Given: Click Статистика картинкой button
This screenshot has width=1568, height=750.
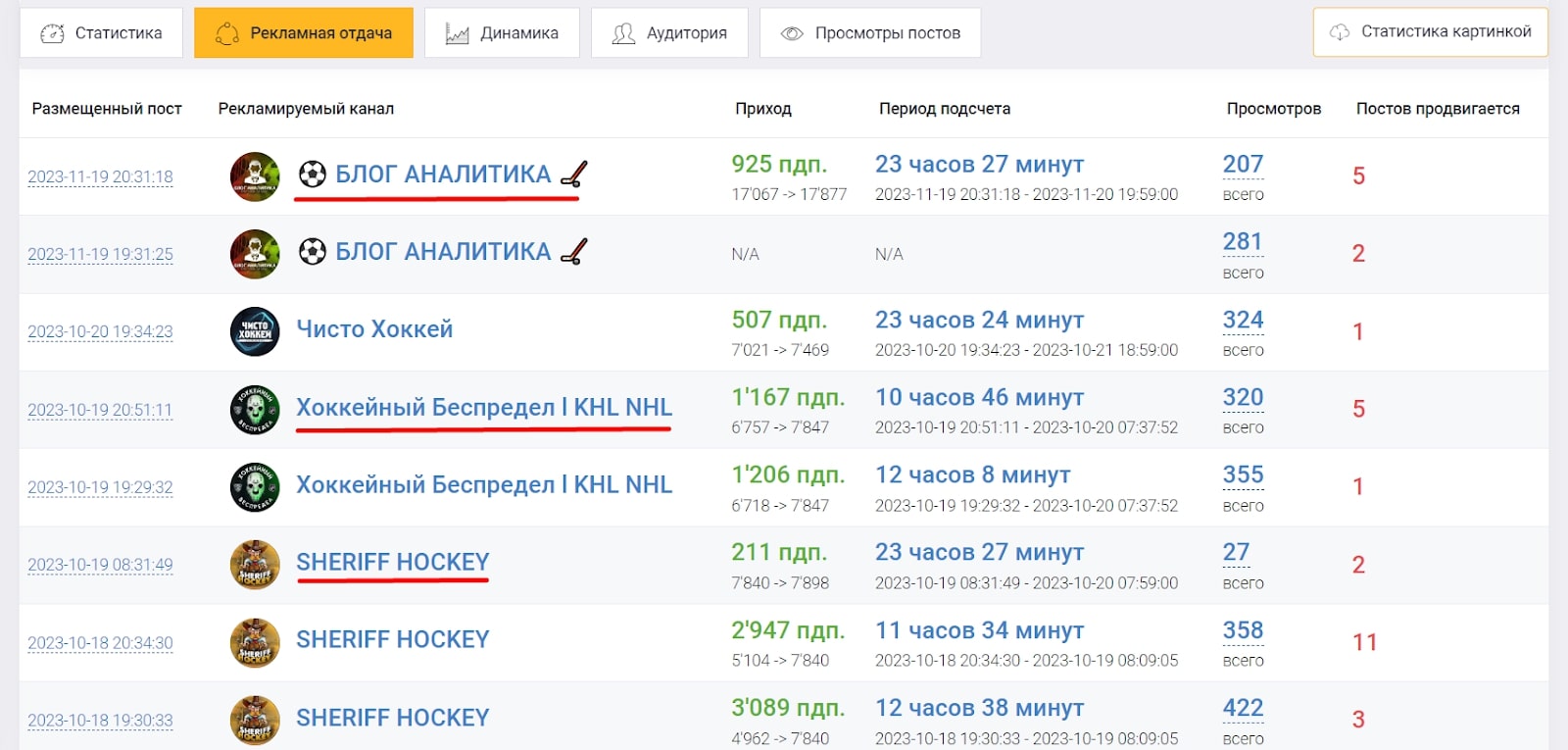Looking at the screenshot, I should tap(1431, 32).
